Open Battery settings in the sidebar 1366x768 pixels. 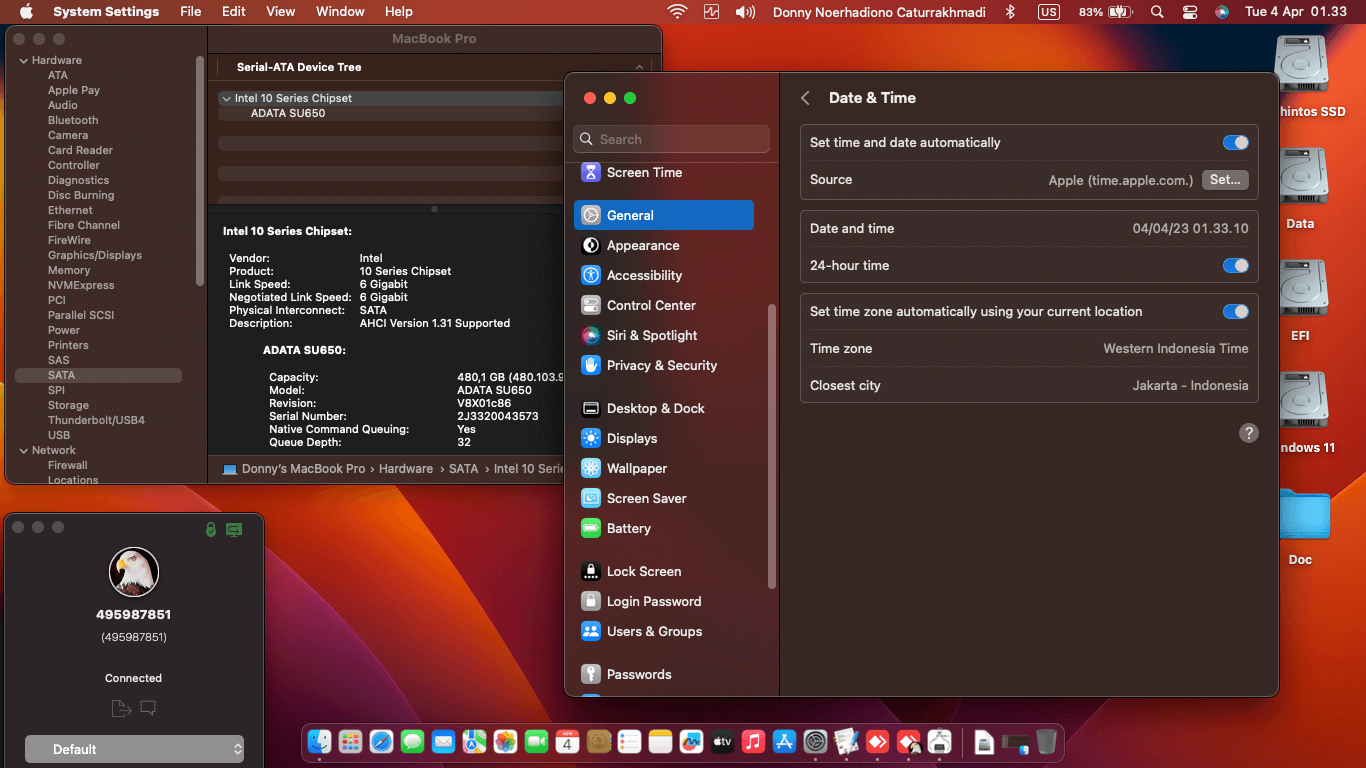click(x=664, y=528)
